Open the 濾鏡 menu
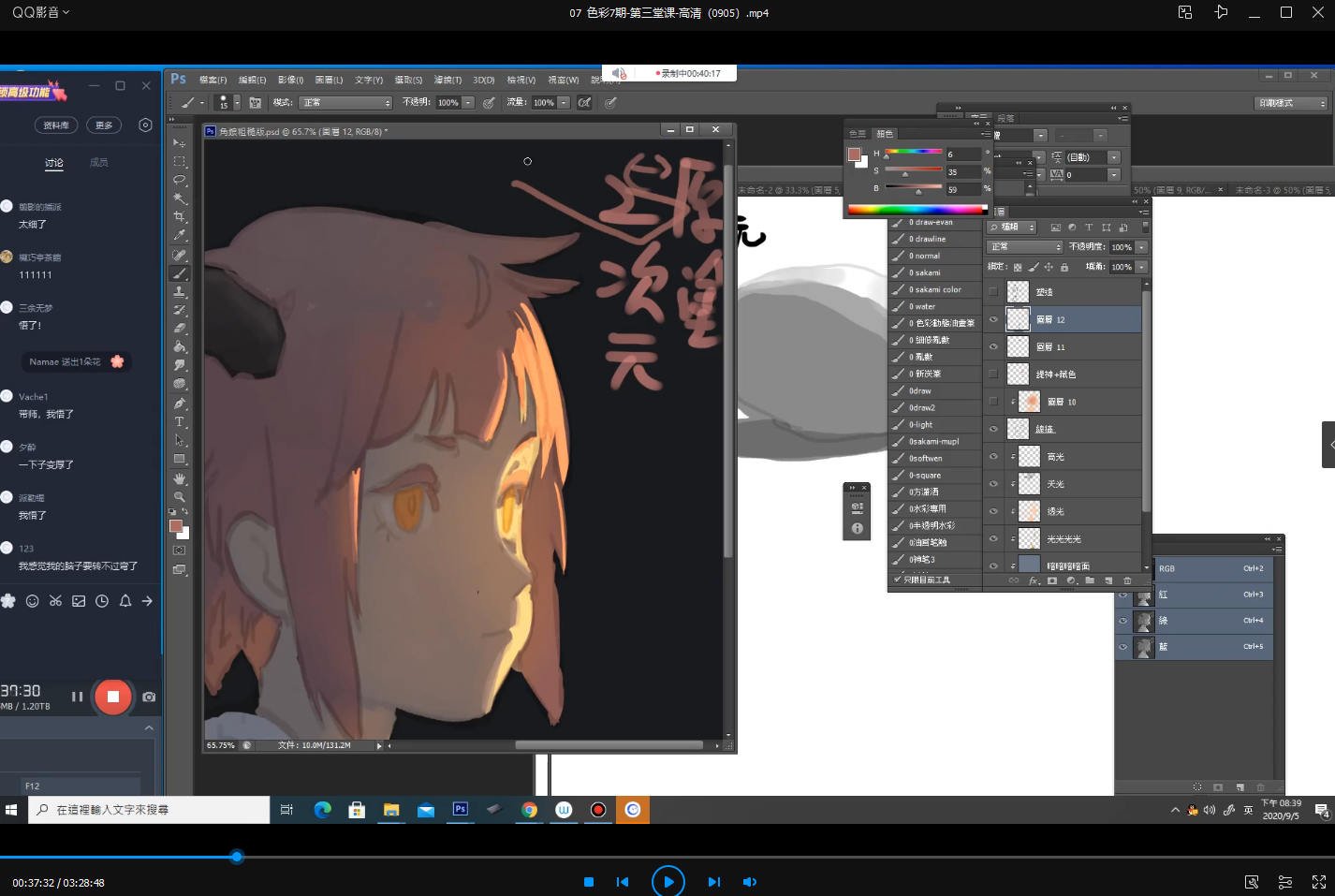The width and height of the screenshot is (1335, 896). 447,80
